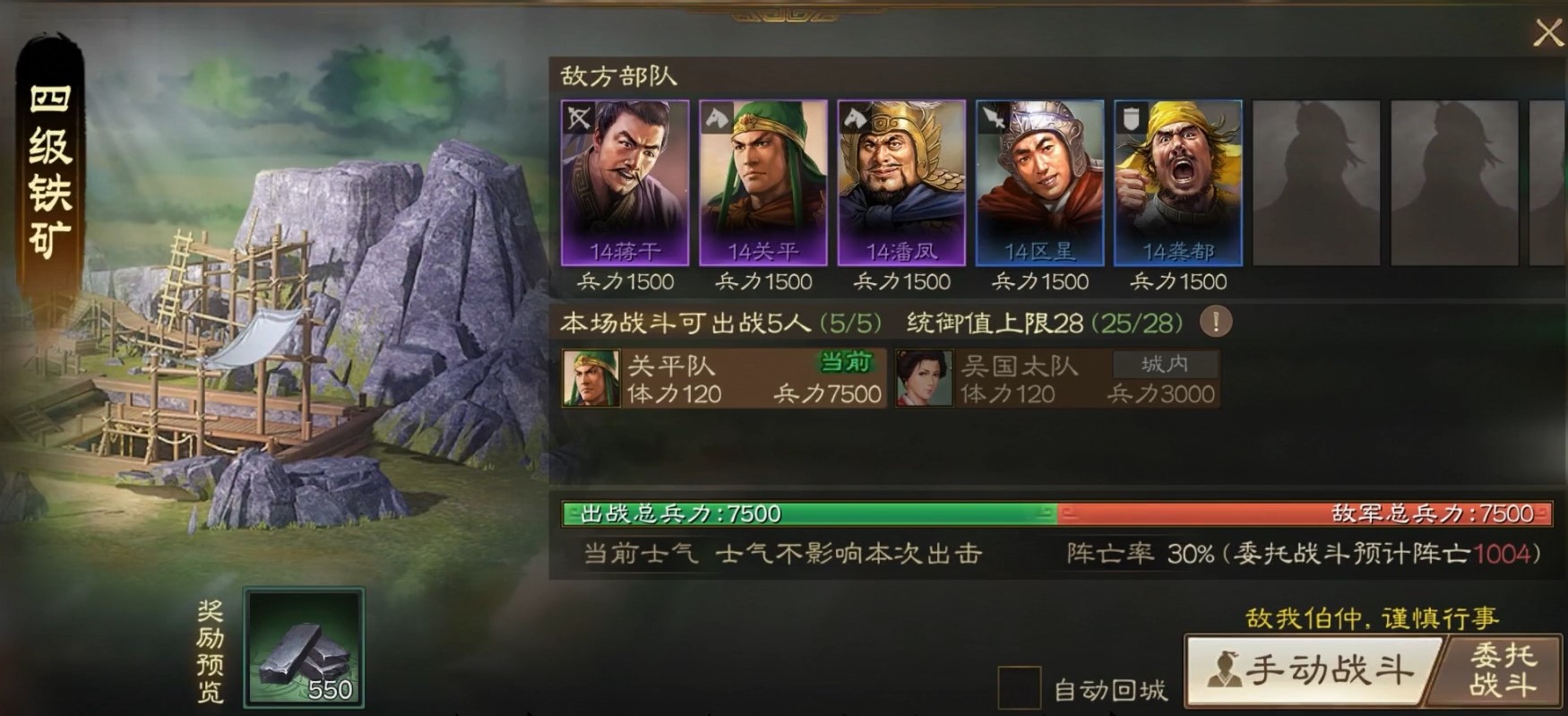This screenshot has width=1568, height=716.
Task: Click the 吴国太 portrait in 吴国太队 row
Action: tap(924, 379)
